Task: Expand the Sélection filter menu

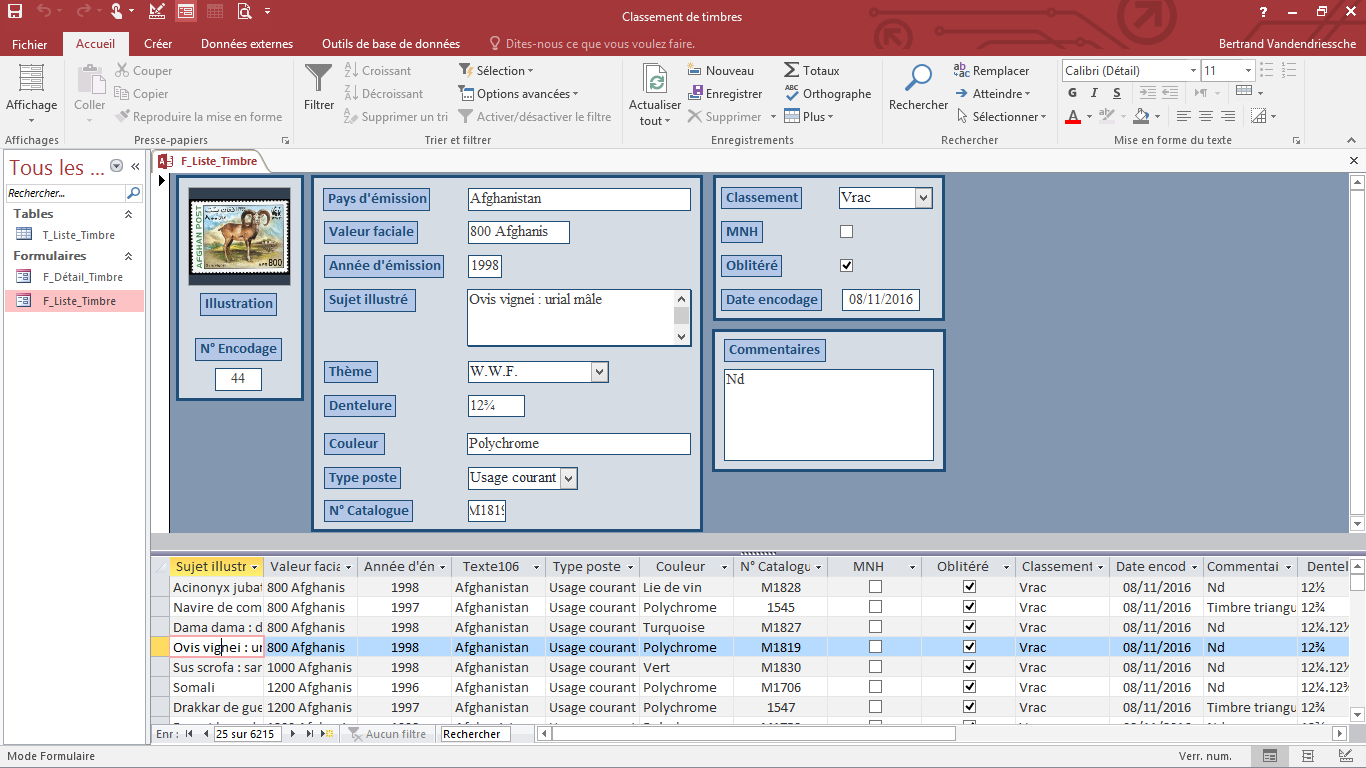Action: [x=496, y=71]
